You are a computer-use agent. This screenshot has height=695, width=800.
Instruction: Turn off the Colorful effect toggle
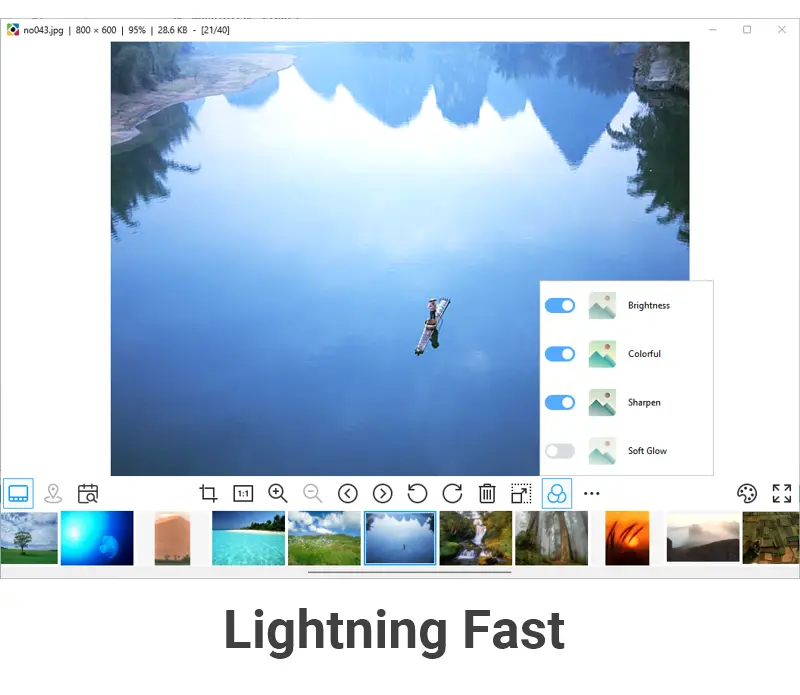coord(560,354)
